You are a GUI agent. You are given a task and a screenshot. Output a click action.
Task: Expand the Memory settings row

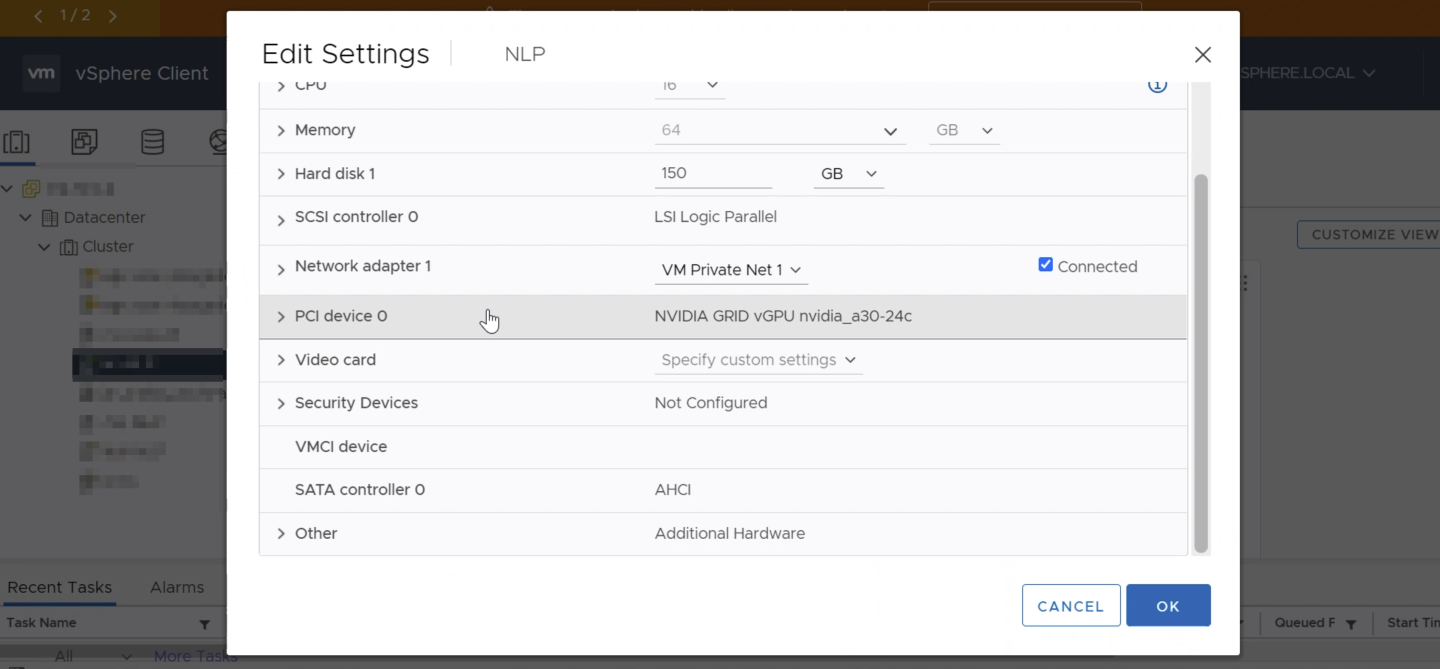click(x=281, y=131)
